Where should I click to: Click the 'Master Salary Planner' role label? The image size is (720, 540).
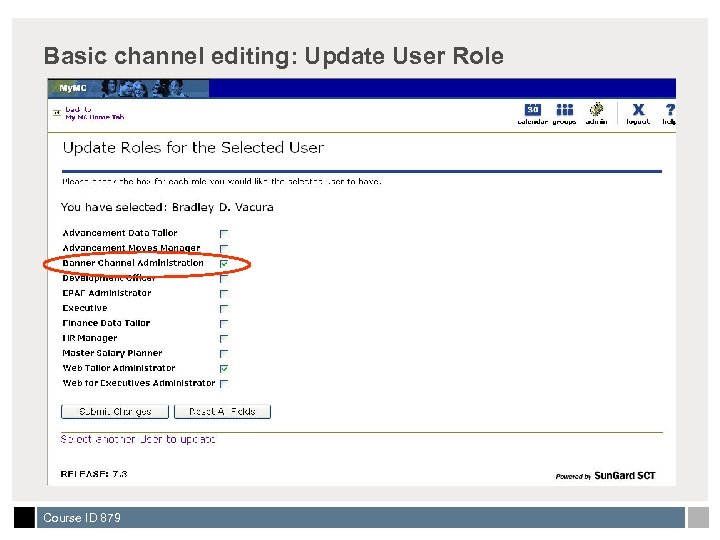coord(112,353)
